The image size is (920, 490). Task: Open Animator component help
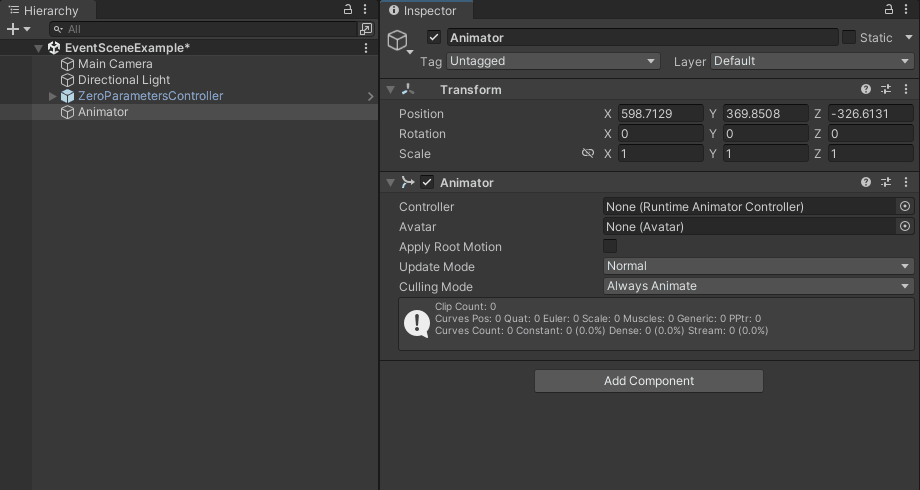[865, 182]
